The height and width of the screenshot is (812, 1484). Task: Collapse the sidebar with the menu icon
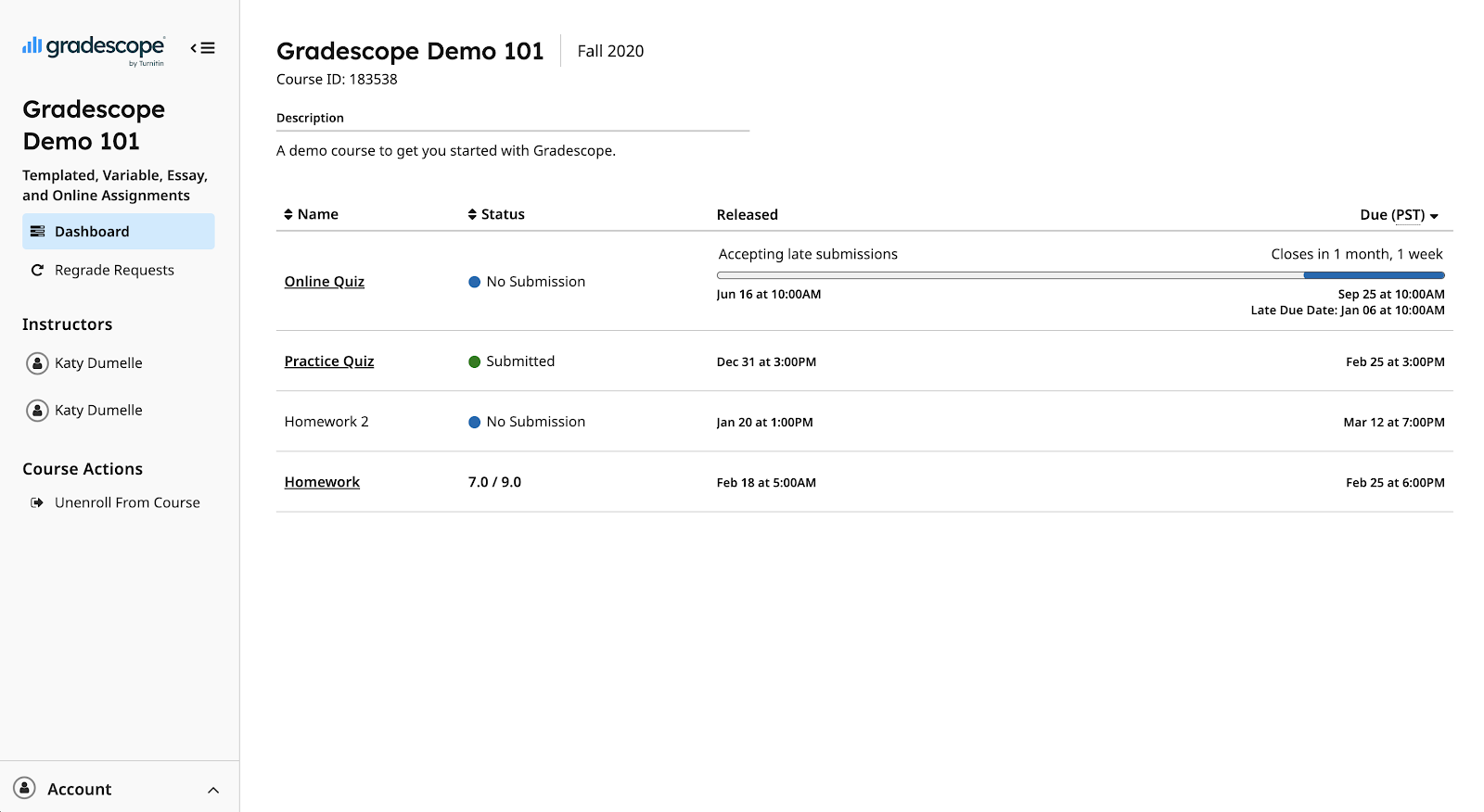tap(203, 48)
